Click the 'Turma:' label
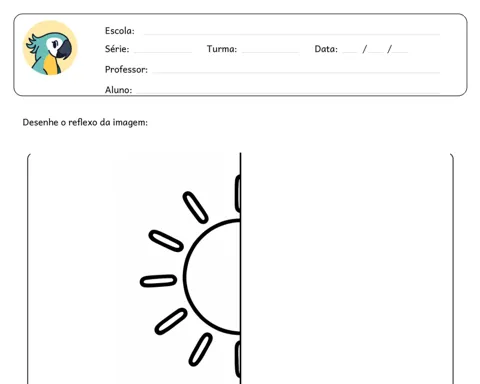The image size is (480, 384). [222, 49]
